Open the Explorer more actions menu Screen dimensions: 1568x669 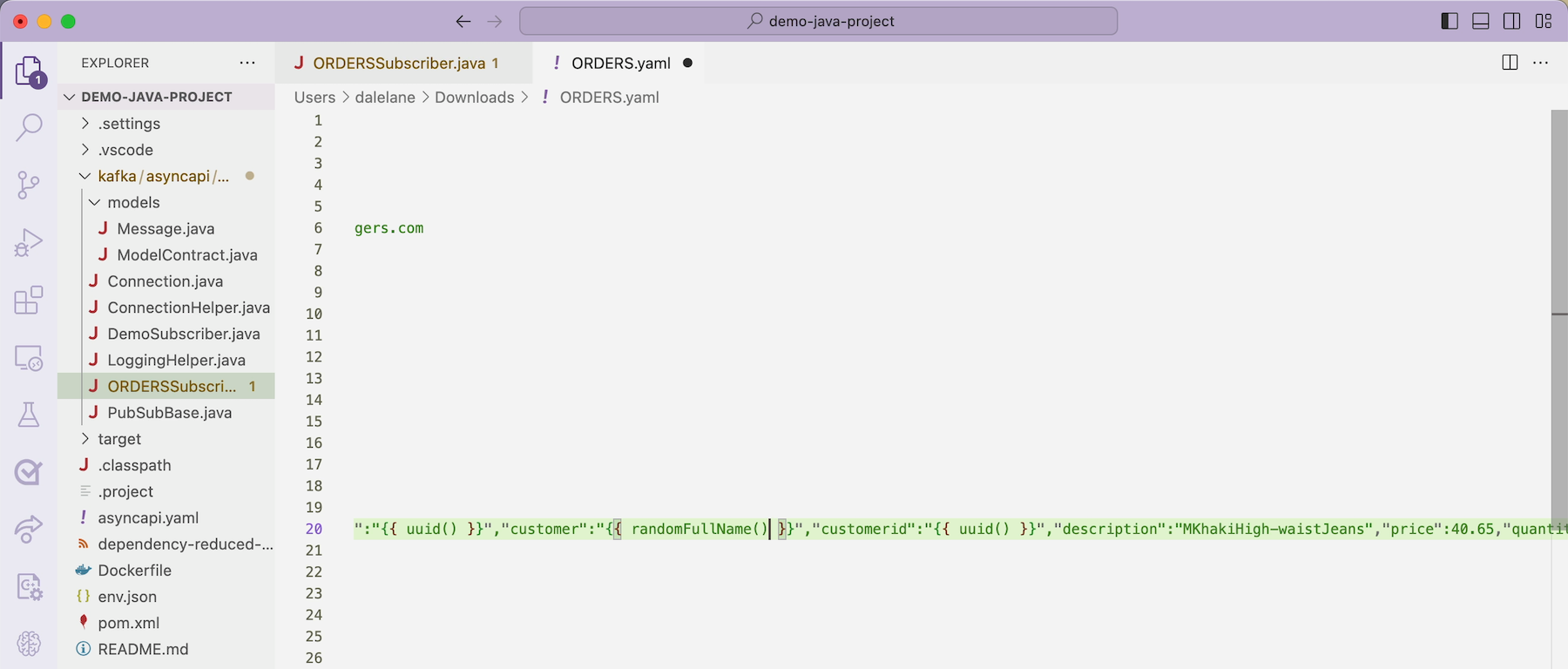247,63
